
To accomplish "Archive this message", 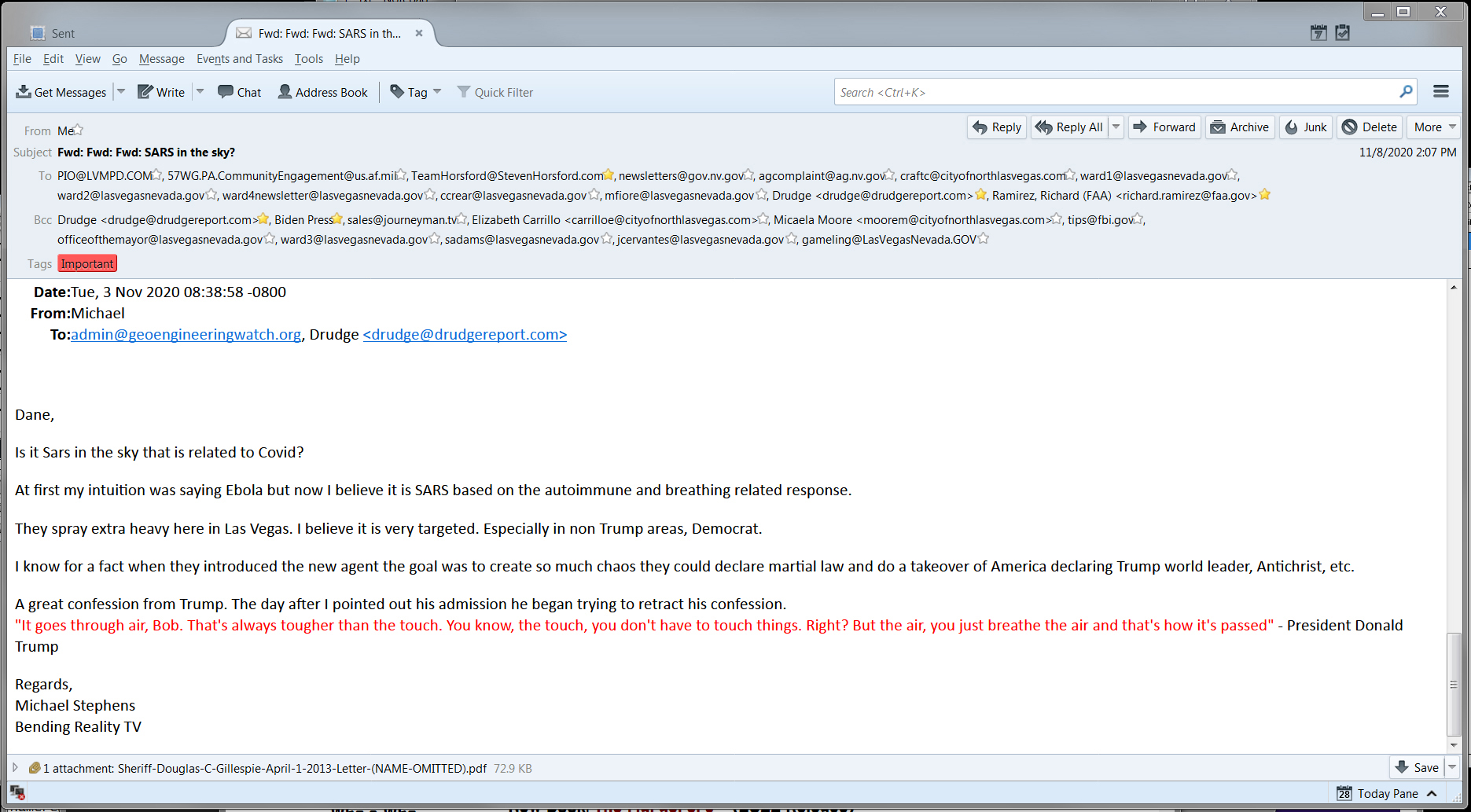I will tap(1240, 127).
